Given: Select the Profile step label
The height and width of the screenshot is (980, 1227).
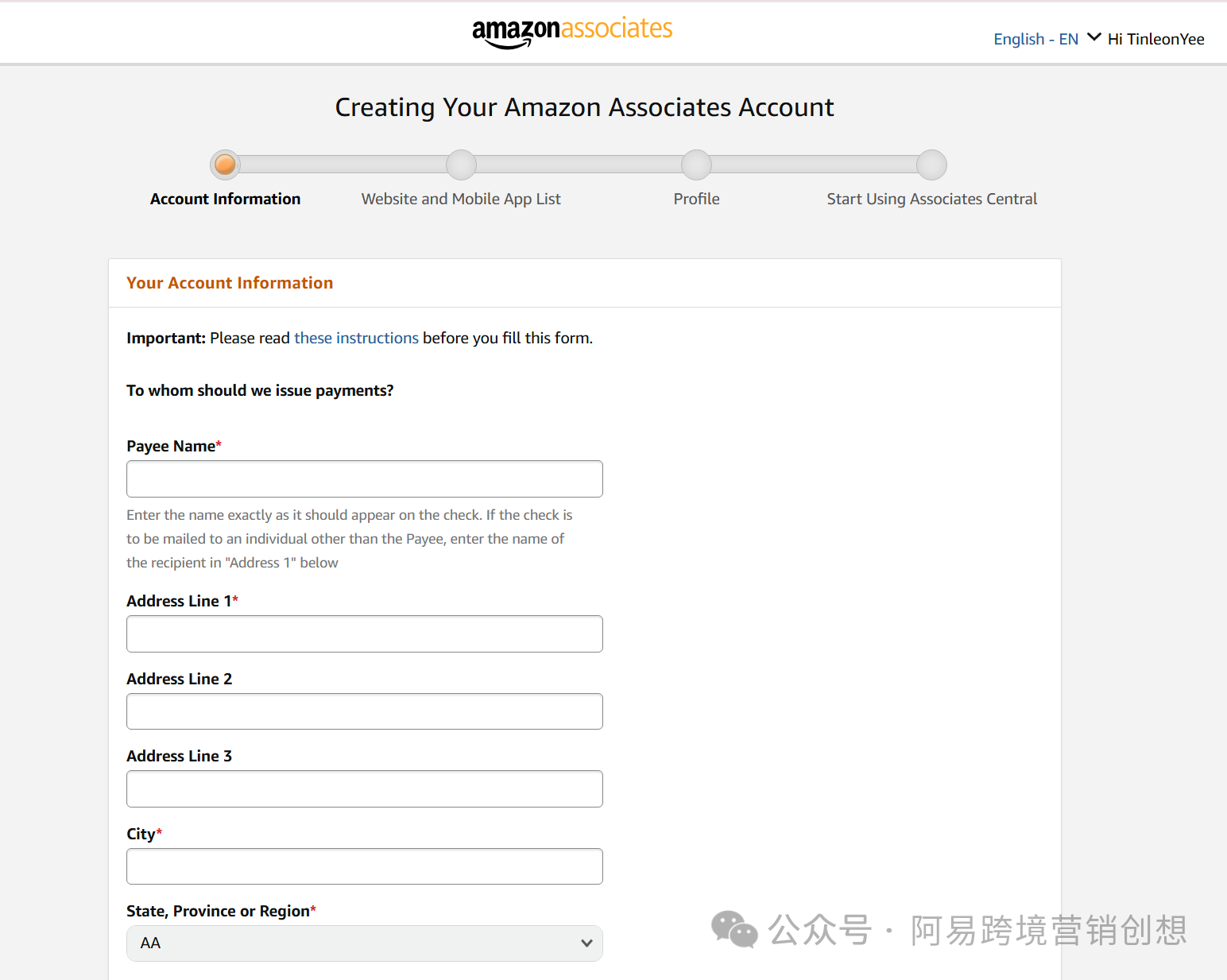Looking at the screenshot, I should pyautogui.click(x=696, y=199).
